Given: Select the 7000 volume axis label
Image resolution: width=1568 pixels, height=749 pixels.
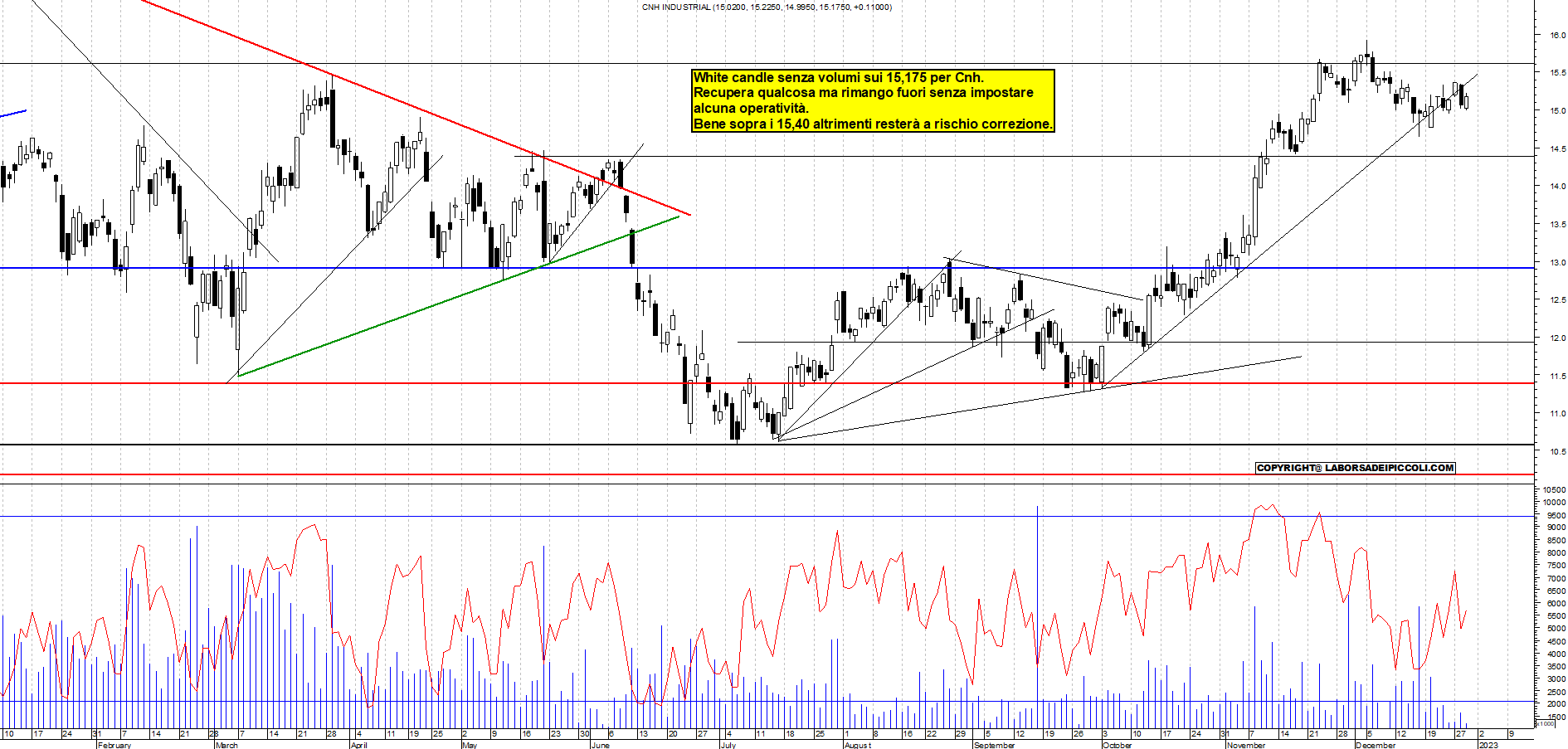Looking at the screenshot, I should [1556, 578].
